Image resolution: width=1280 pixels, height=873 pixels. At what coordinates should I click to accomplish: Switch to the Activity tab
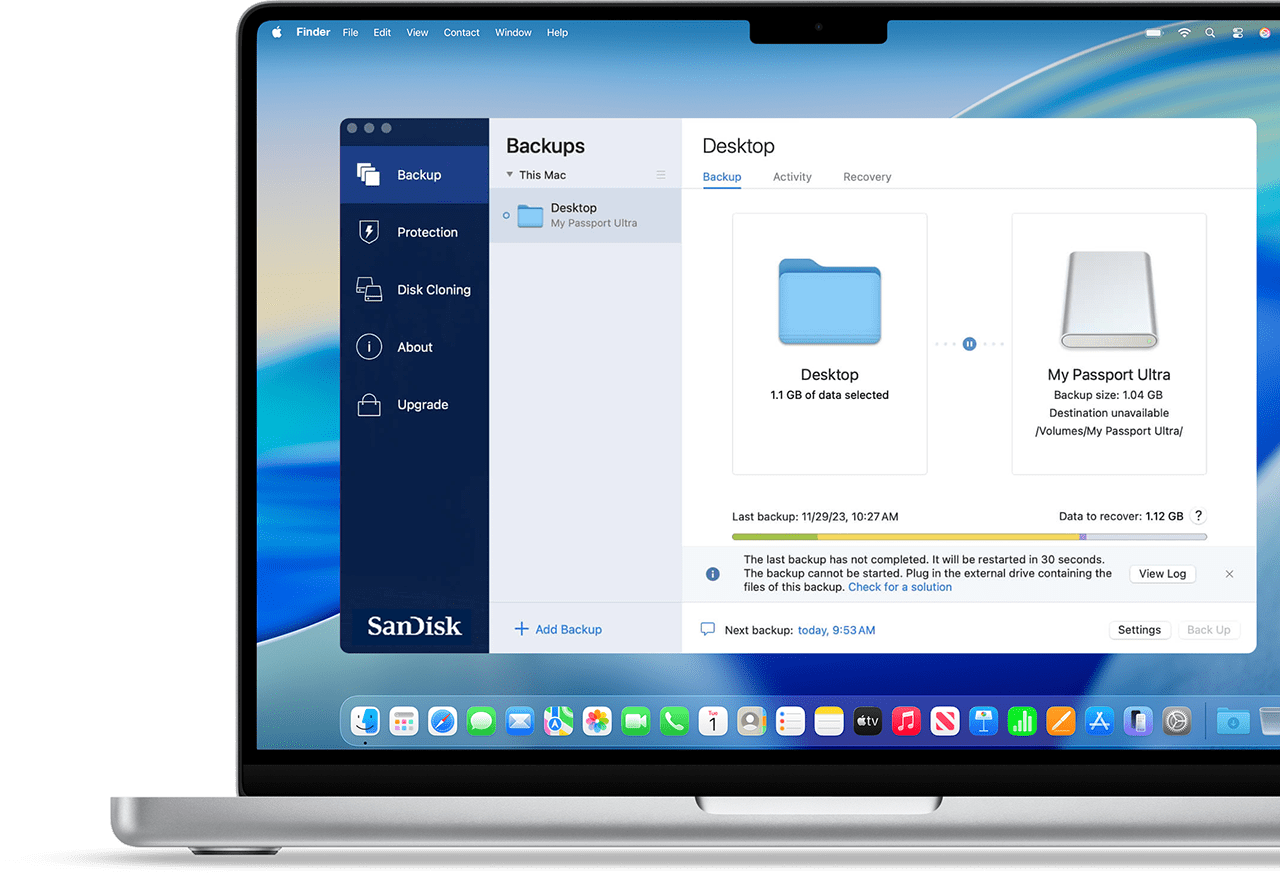point(792,177)
